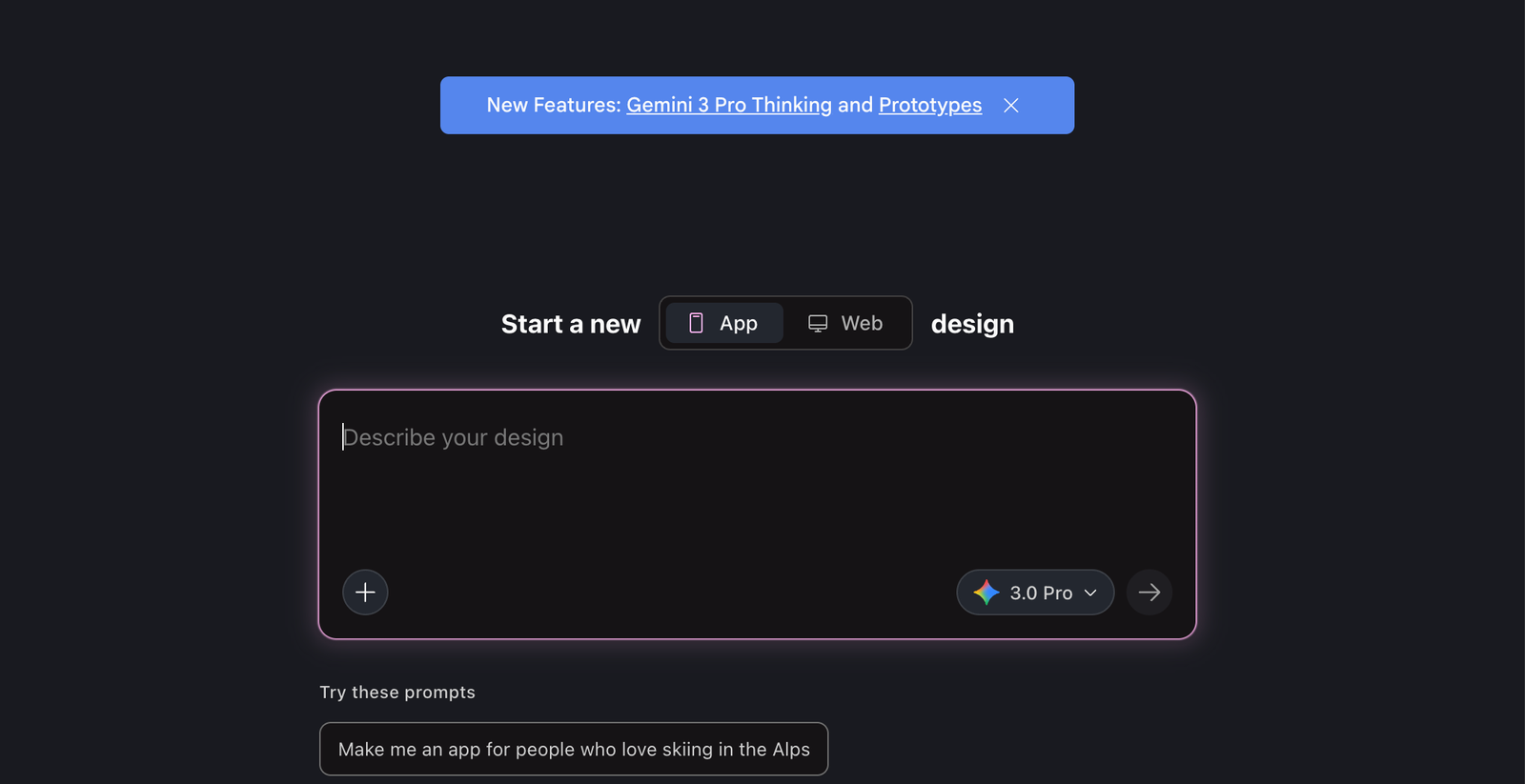Click the arrow submit button
The image size is (1525, 784).
(x=1149, y=593)
